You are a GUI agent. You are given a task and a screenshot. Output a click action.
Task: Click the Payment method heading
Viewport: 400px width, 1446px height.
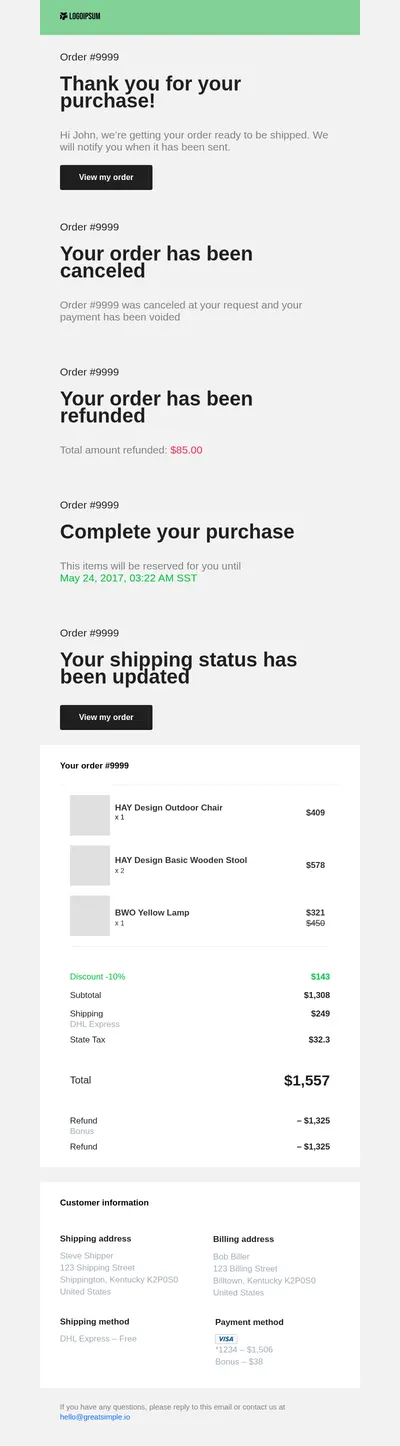point(249,1322)
